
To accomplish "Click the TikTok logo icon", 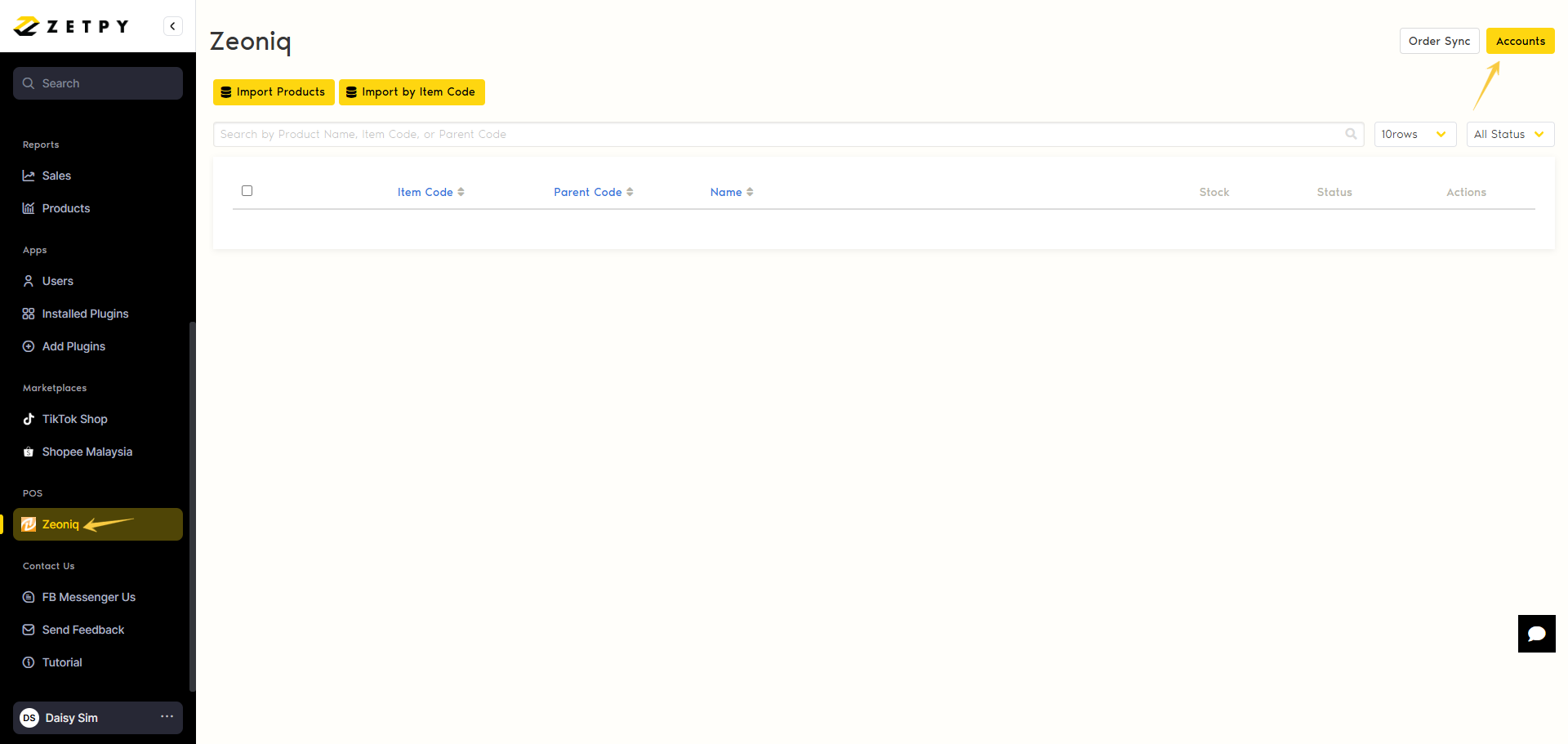I will [29, 419].
